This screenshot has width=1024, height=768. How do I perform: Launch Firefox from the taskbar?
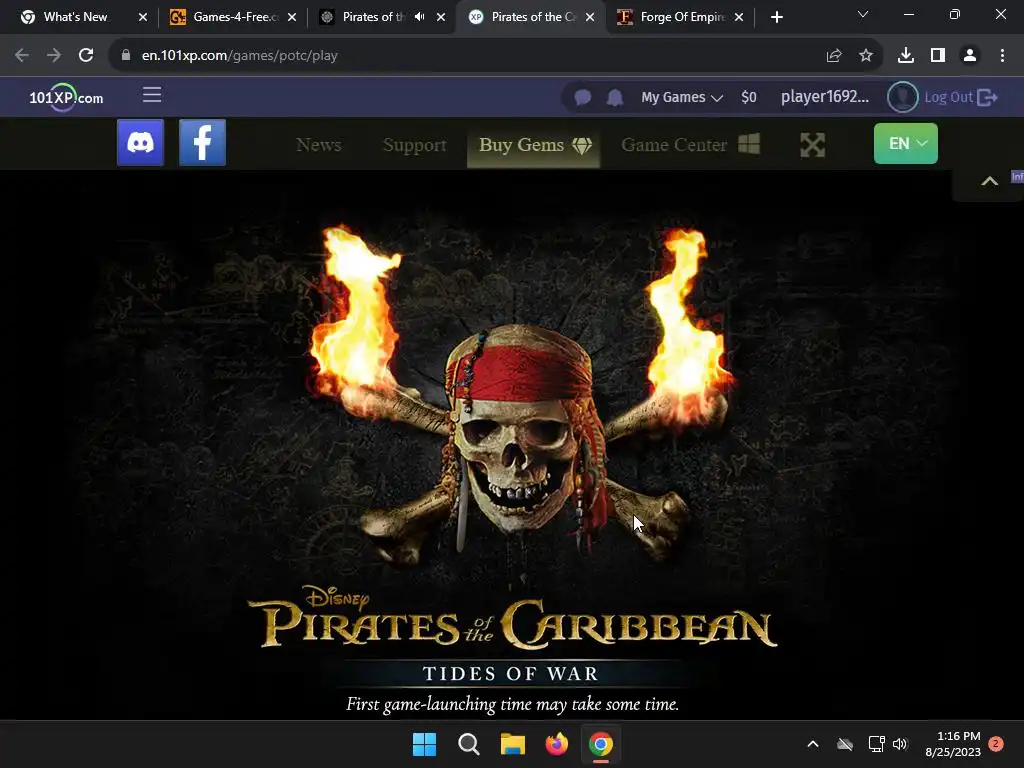pyautogui.click(x=556, y=744)
